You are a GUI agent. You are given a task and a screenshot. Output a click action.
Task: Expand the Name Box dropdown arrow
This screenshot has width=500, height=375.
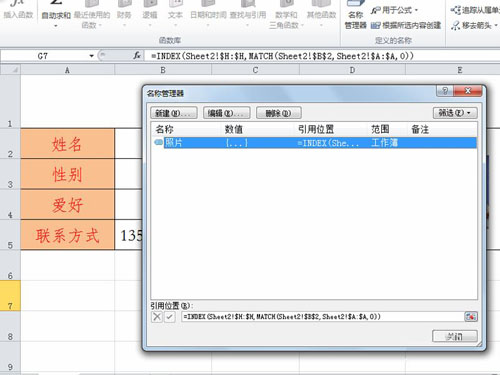click(91, 56)
